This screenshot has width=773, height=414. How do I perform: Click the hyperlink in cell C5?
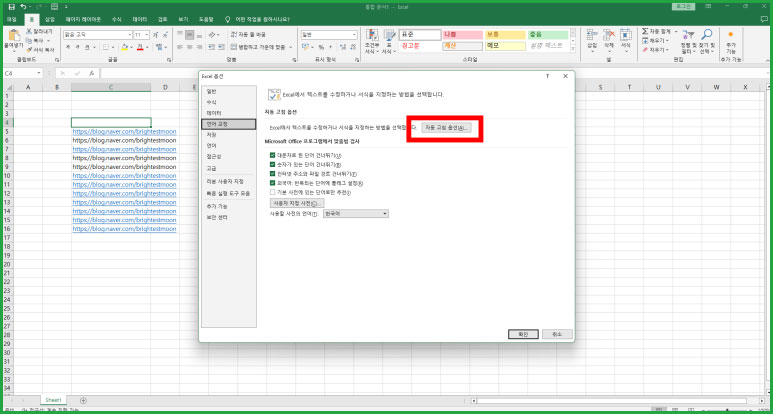124,132
